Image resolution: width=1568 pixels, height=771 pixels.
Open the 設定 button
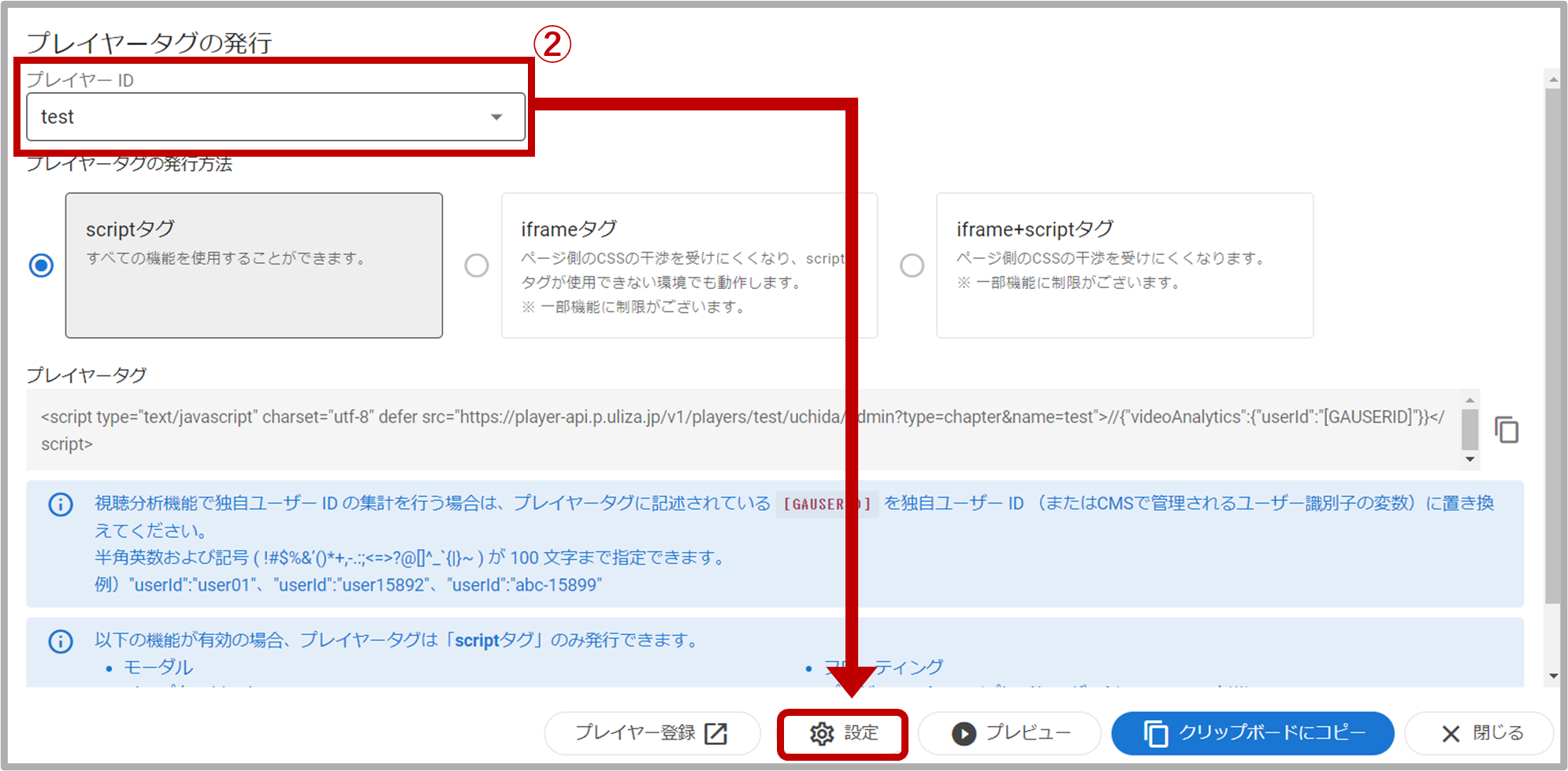click(842, 733)
